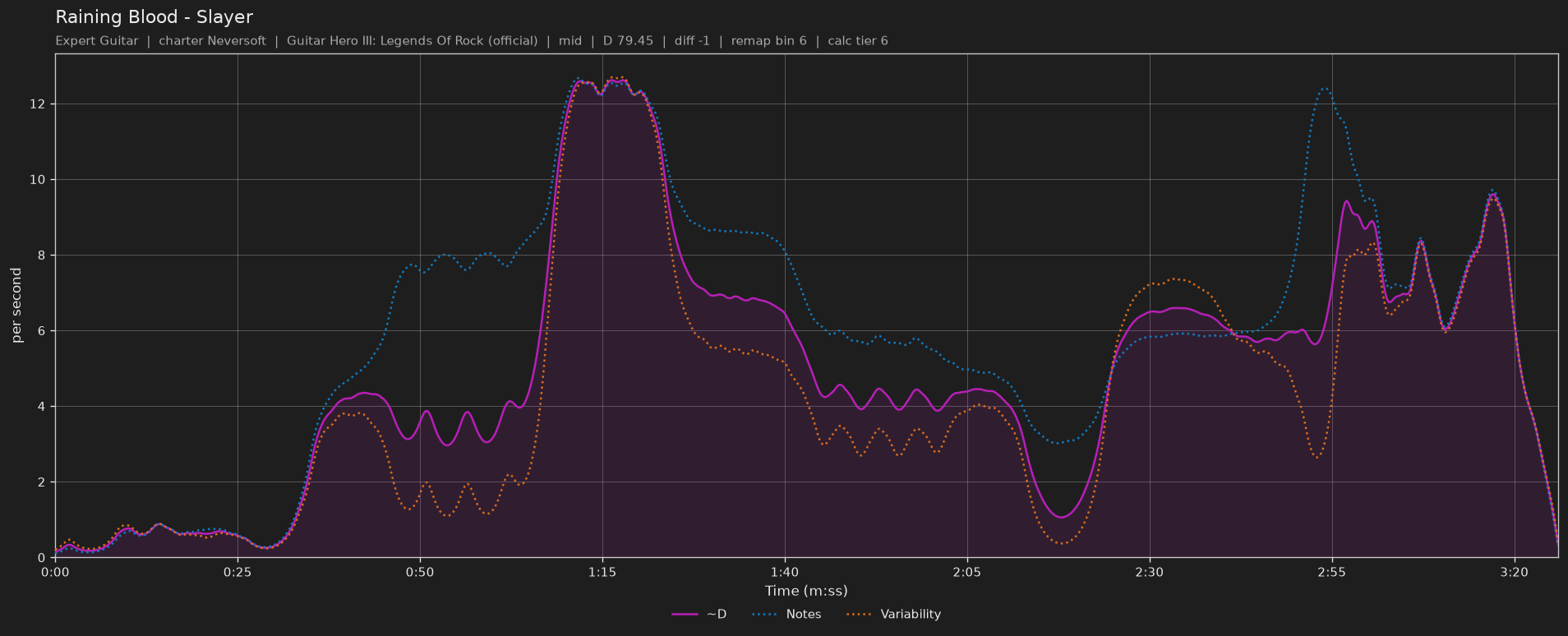This screenshot has height=636, width=1568.
Task: Click the chart title Raining Blood - Slayer
Action: [x=154, y=17]
